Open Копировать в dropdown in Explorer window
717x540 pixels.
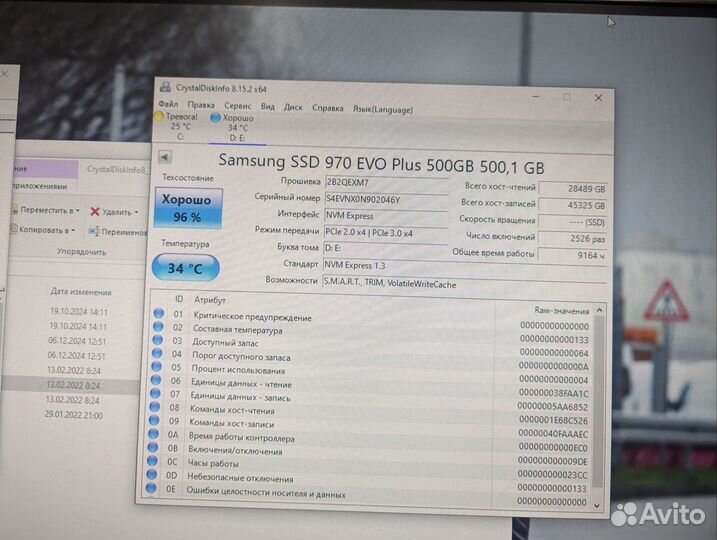pyautogui.click(x=43, y=230)
